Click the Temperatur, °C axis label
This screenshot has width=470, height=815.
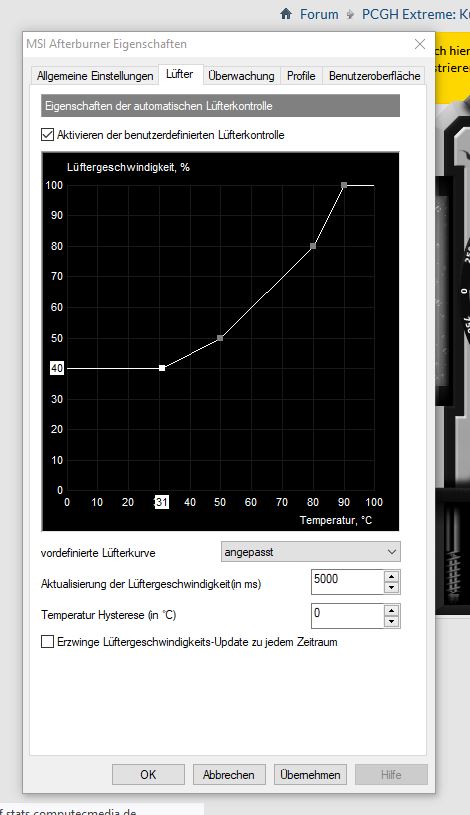pos(336,520)
